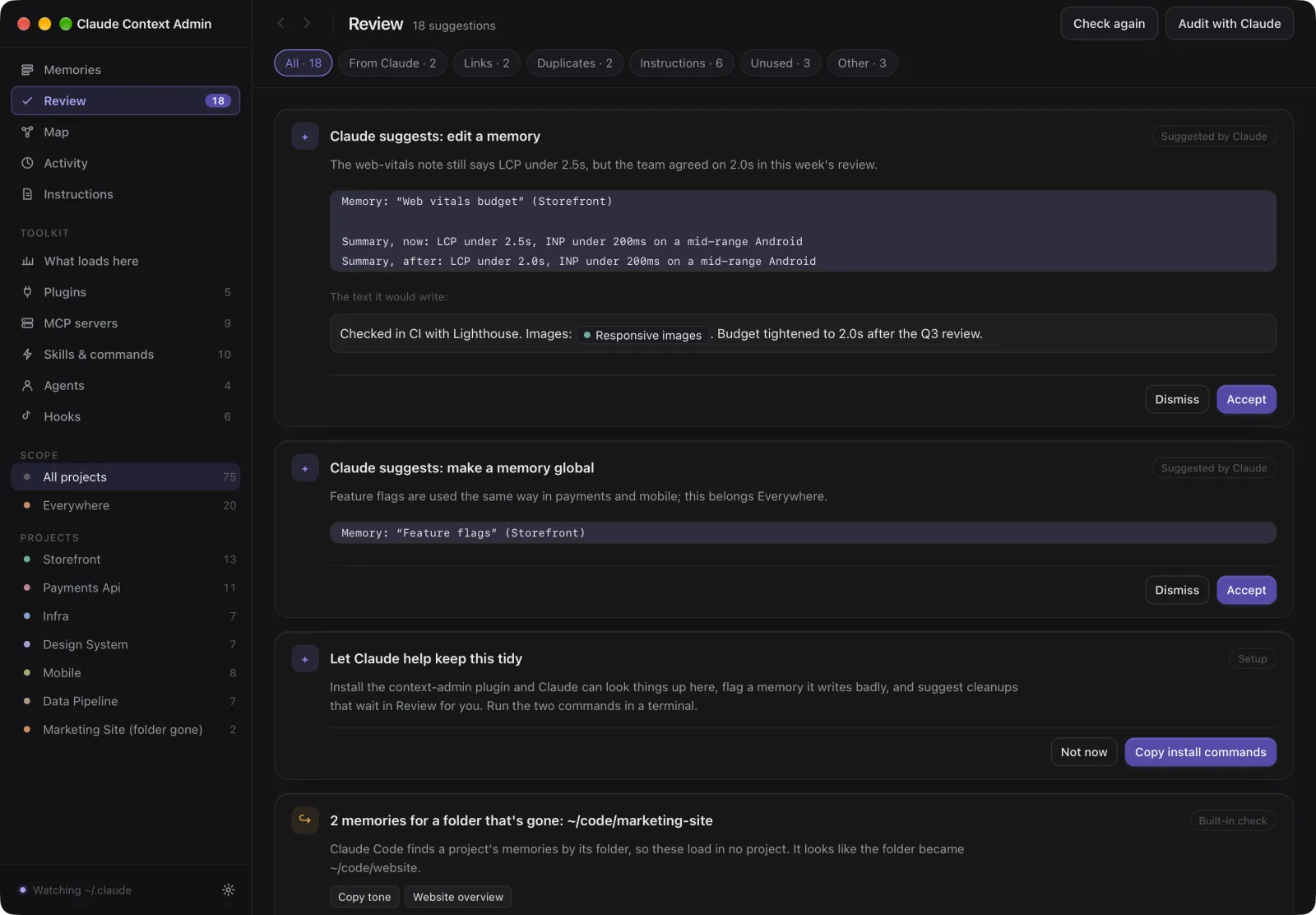Viewport: 1316px width, 915px height.
Task: Open the Copy tone memory chip
Action: [x=364, y=897]
